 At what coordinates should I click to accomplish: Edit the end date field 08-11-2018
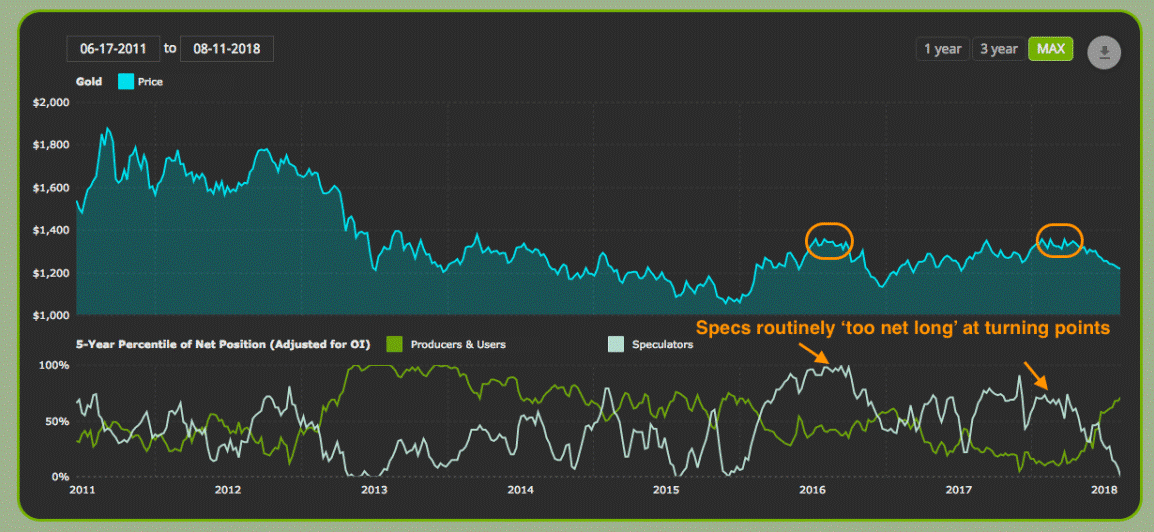(x=226, y=48)
